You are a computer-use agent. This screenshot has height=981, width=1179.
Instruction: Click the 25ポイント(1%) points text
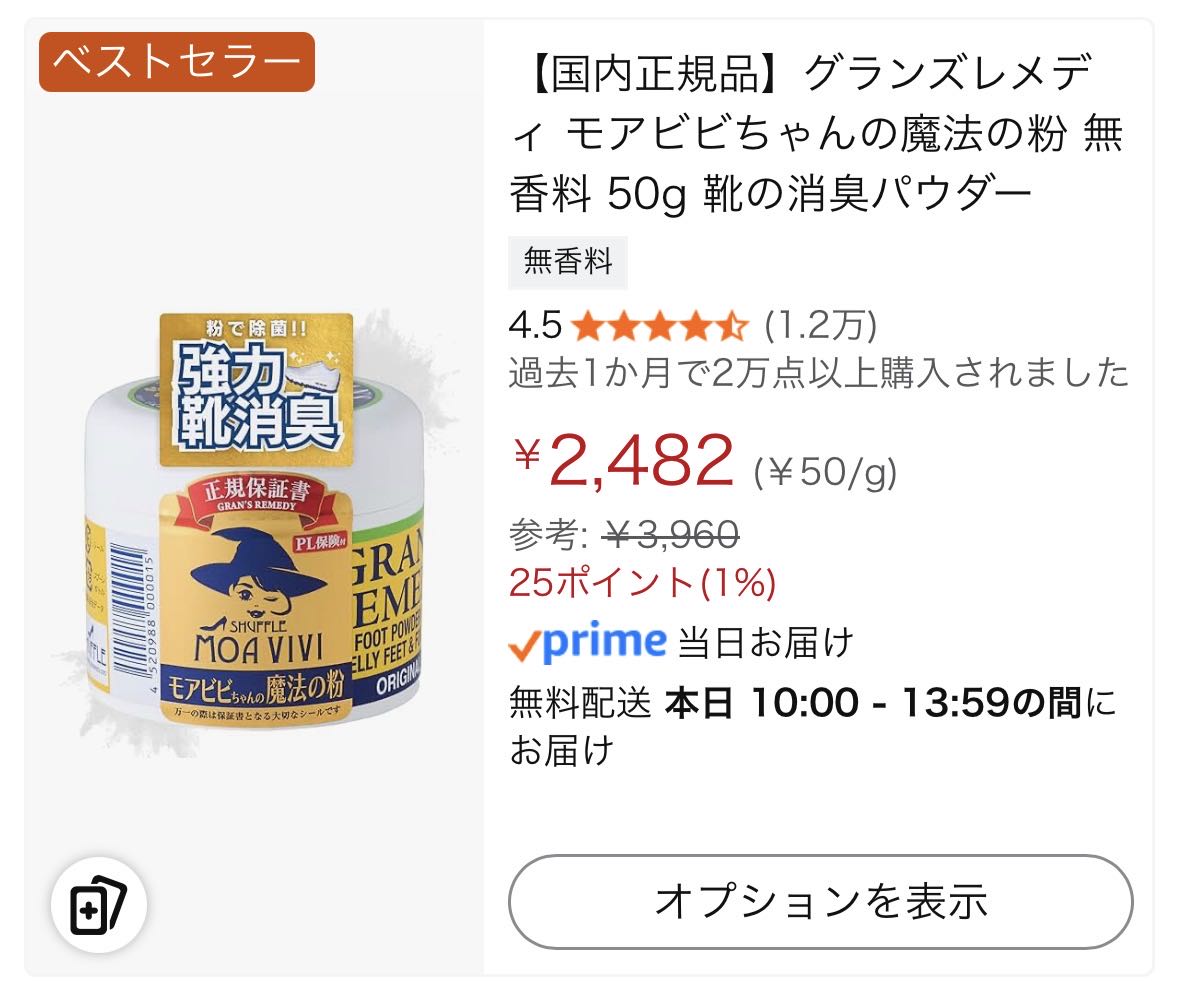[642, 583]
